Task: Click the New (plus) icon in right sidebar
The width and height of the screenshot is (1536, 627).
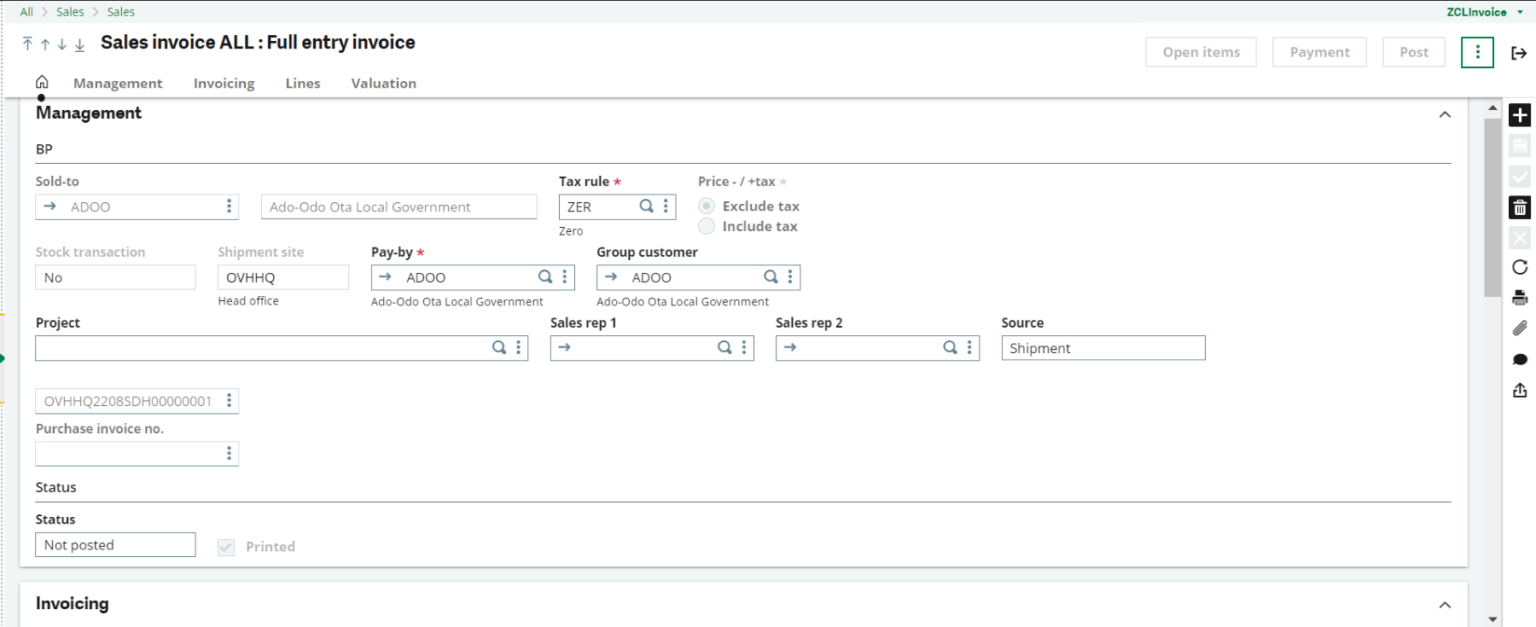Action: [1519, 115]
